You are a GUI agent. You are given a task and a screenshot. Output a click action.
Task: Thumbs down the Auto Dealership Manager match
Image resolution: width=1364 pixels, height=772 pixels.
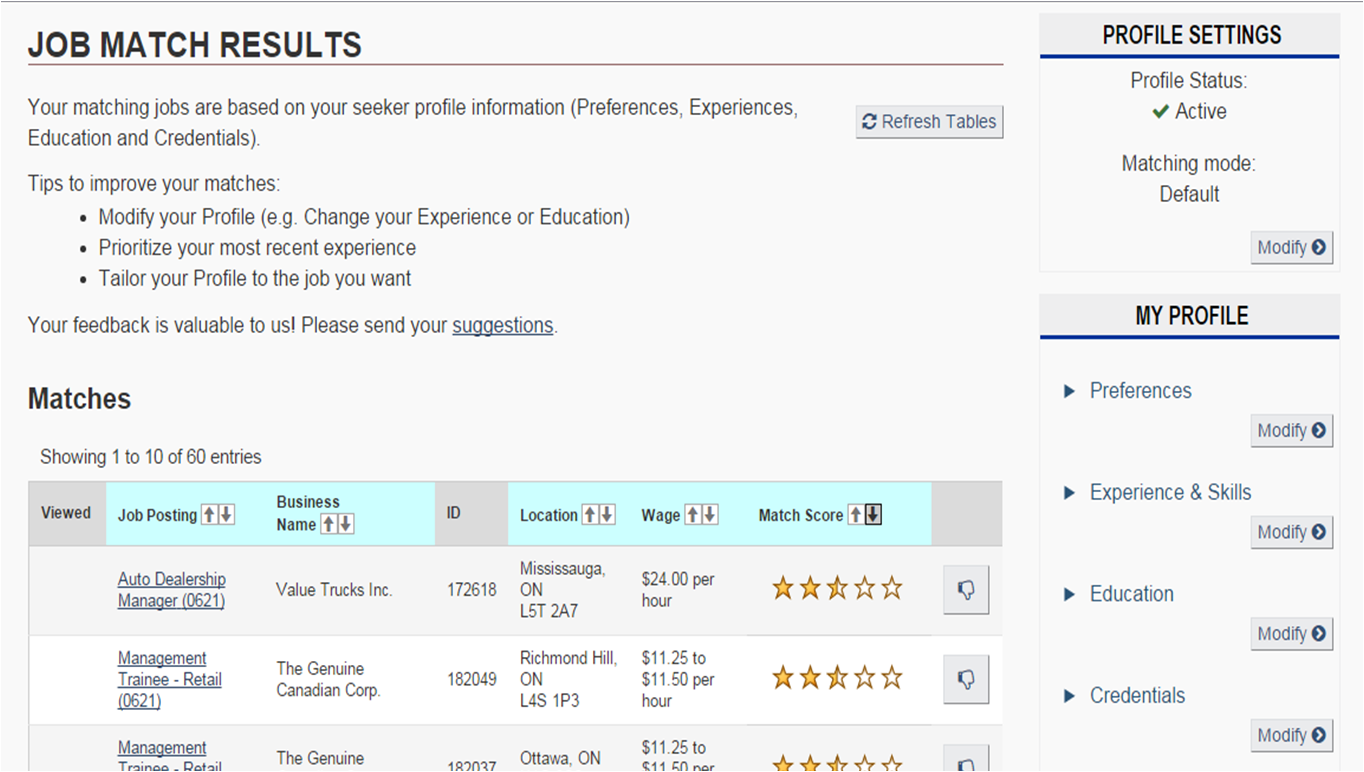(x=966, y=590)
